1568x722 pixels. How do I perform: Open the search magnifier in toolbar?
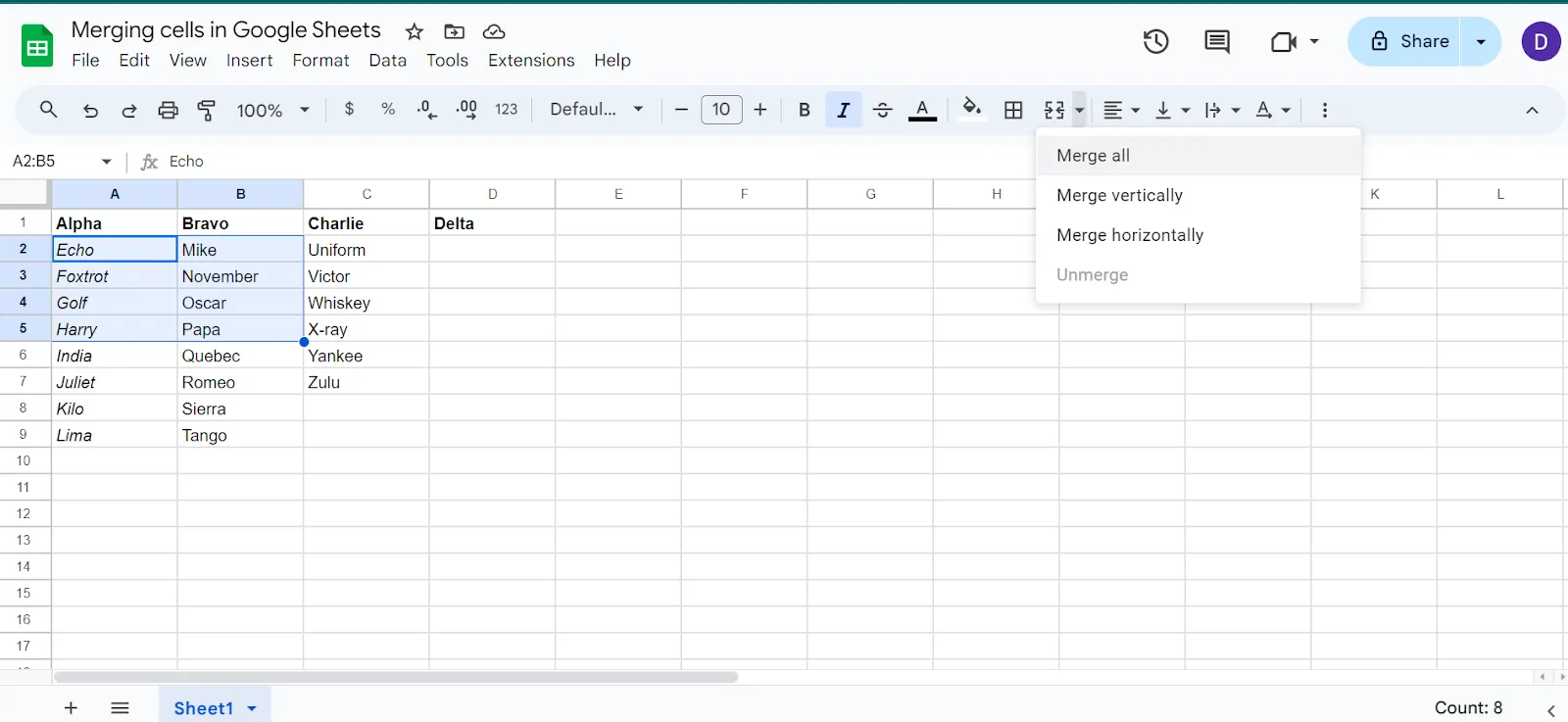(48, 110)
